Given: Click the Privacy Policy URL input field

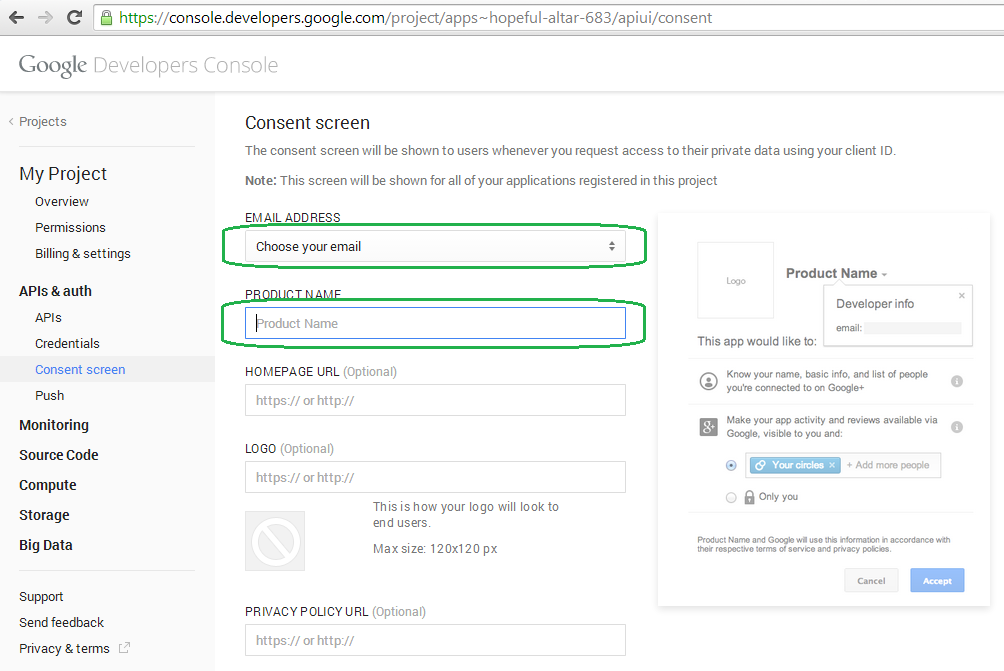Looking at the screenshot, I should click(x=435, y=640).
